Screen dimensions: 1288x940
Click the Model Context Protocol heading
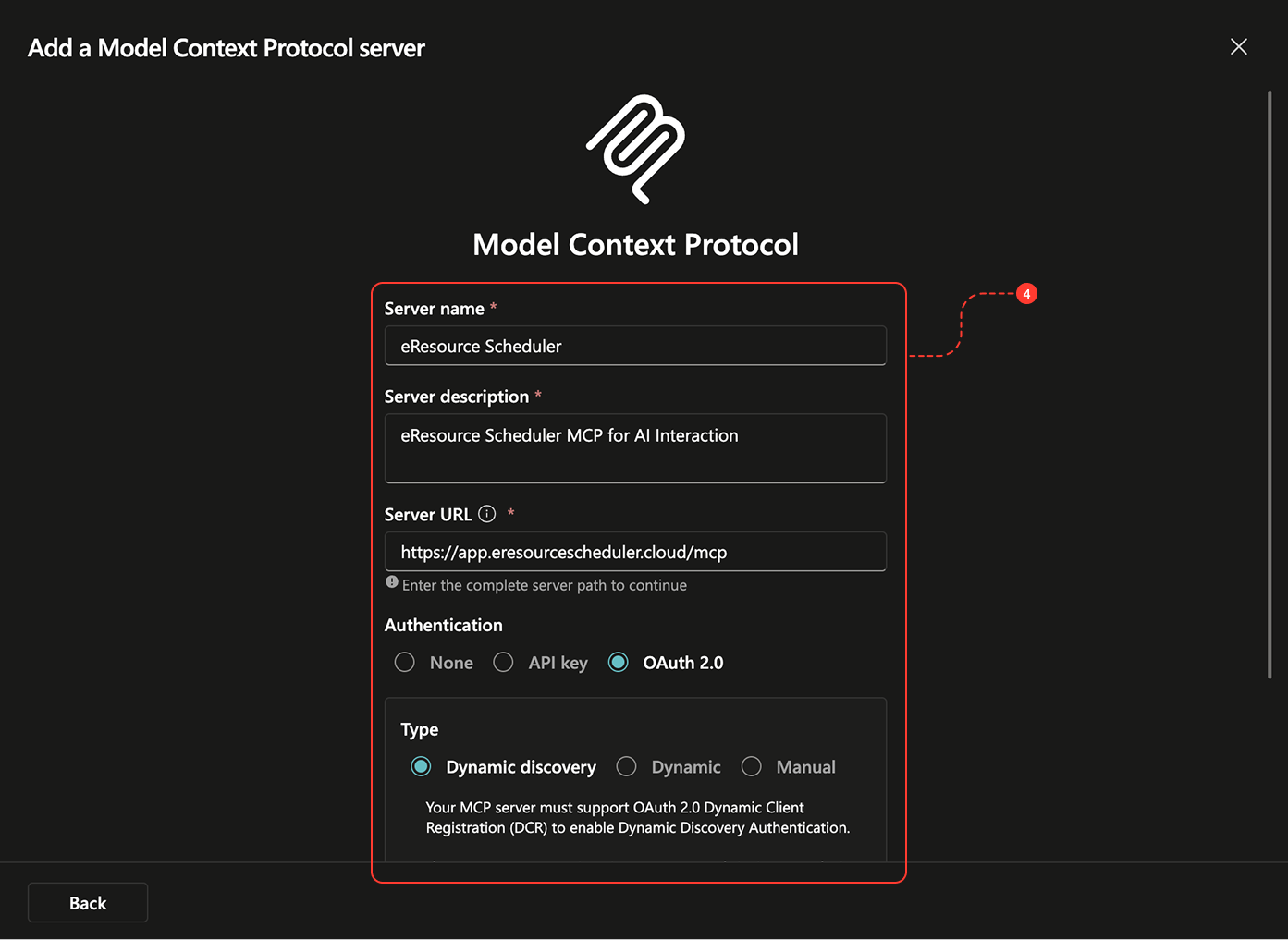pyautogui.click(x=635, y=245)
